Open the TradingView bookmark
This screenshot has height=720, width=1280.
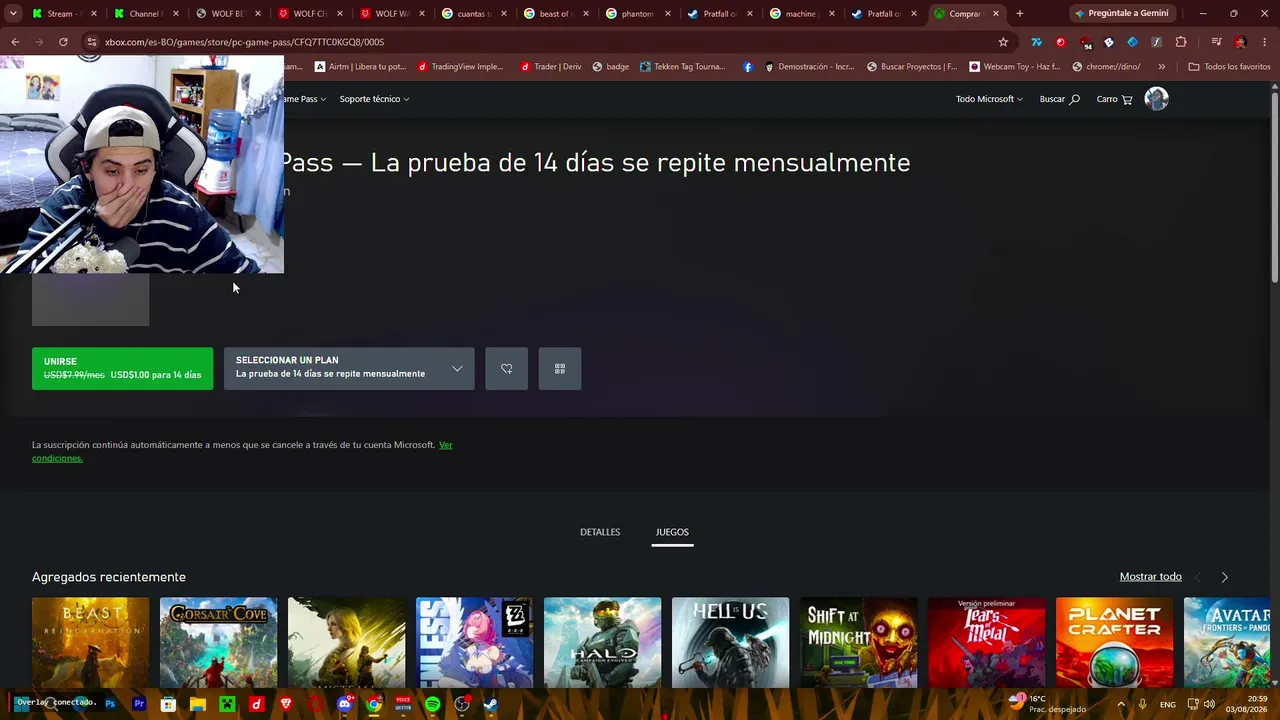[461, 67]
